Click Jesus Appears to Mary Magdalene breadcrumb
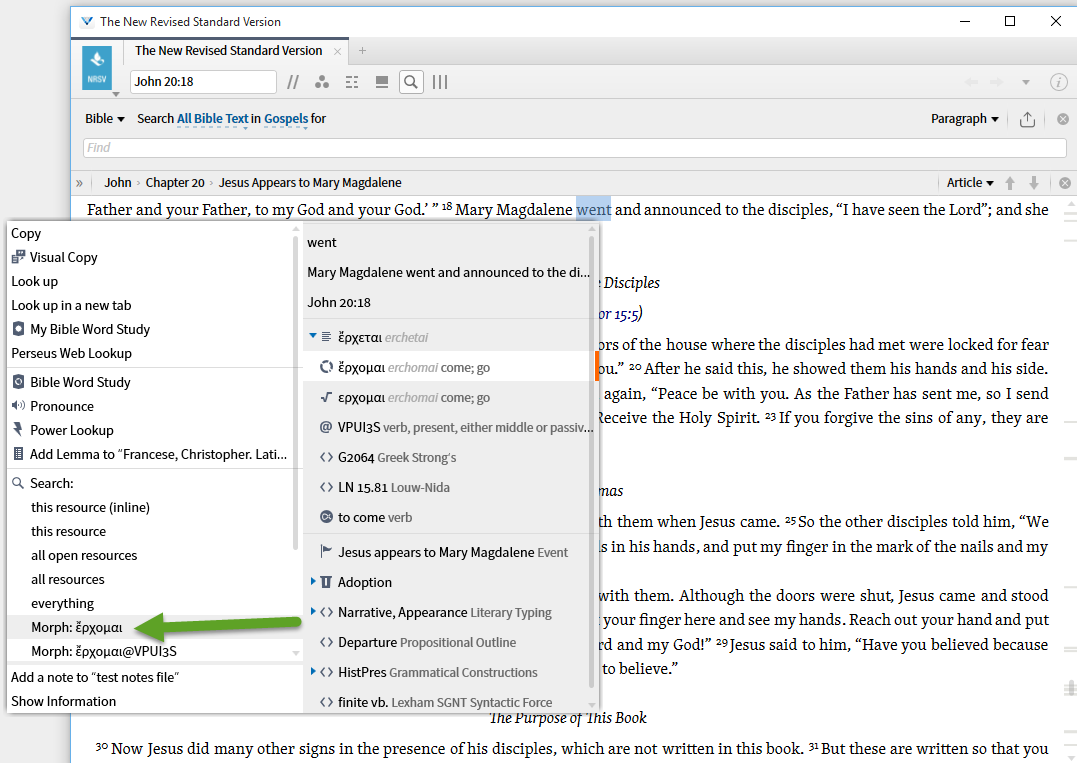Image resolution: width=1077 pixels, height=763 pixels. [310, 183]
